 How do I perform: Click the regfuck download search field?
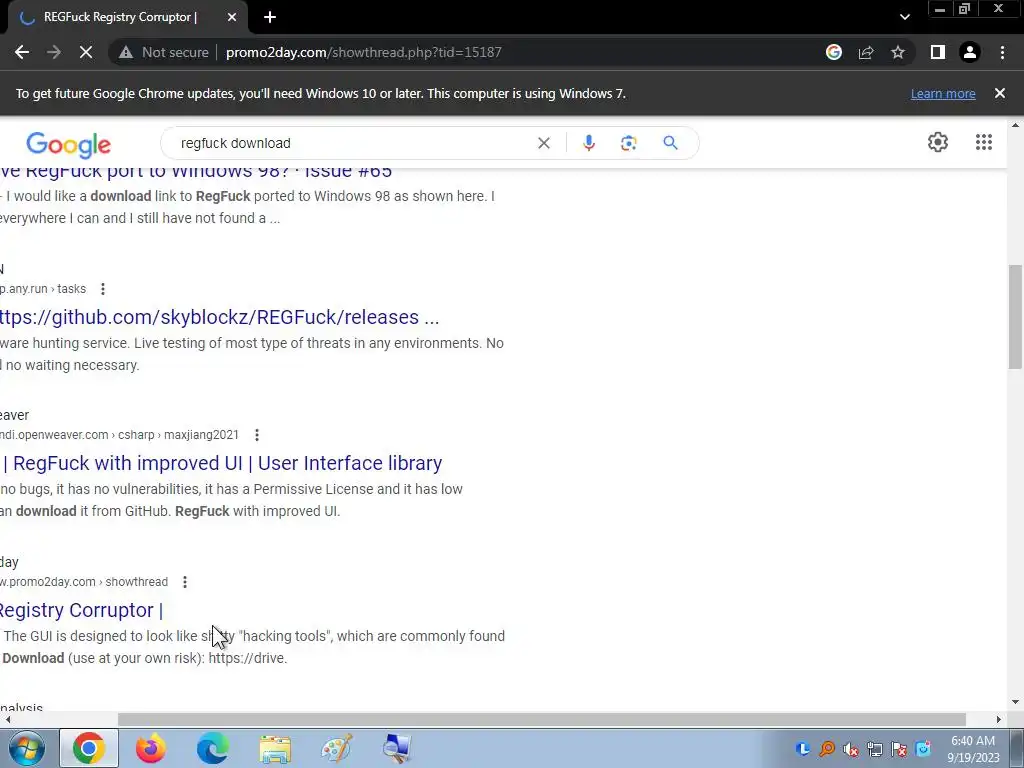(x=353, y=143)
